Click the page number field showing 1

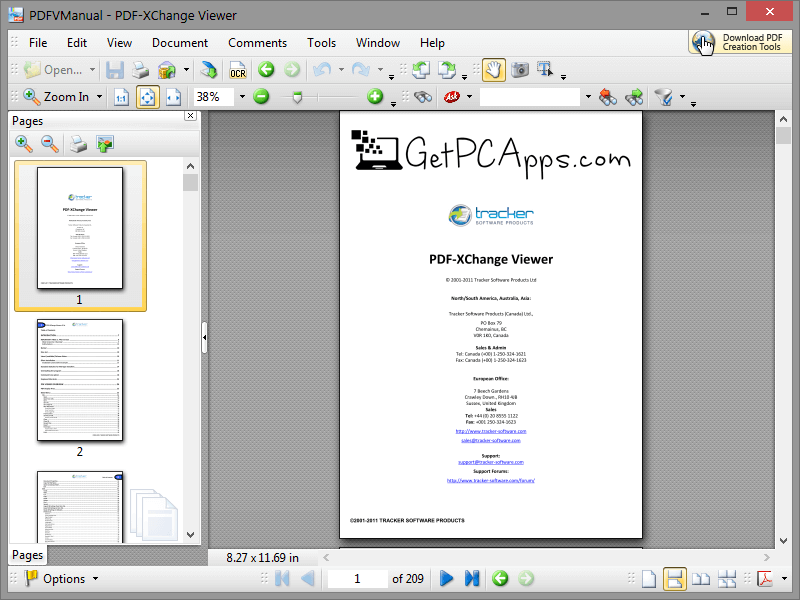click(357, 579)
